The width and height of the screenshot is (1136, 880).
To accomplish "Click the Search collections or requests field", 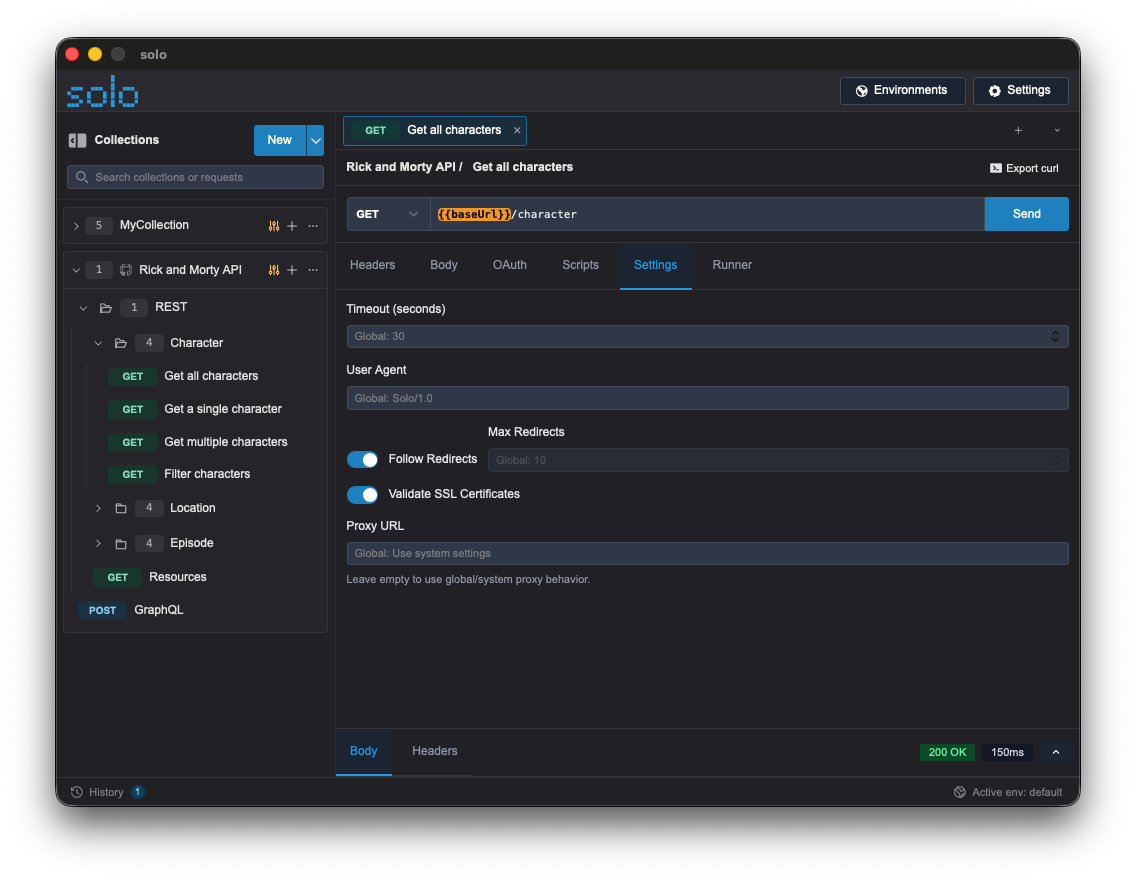I will pos(196,177).
